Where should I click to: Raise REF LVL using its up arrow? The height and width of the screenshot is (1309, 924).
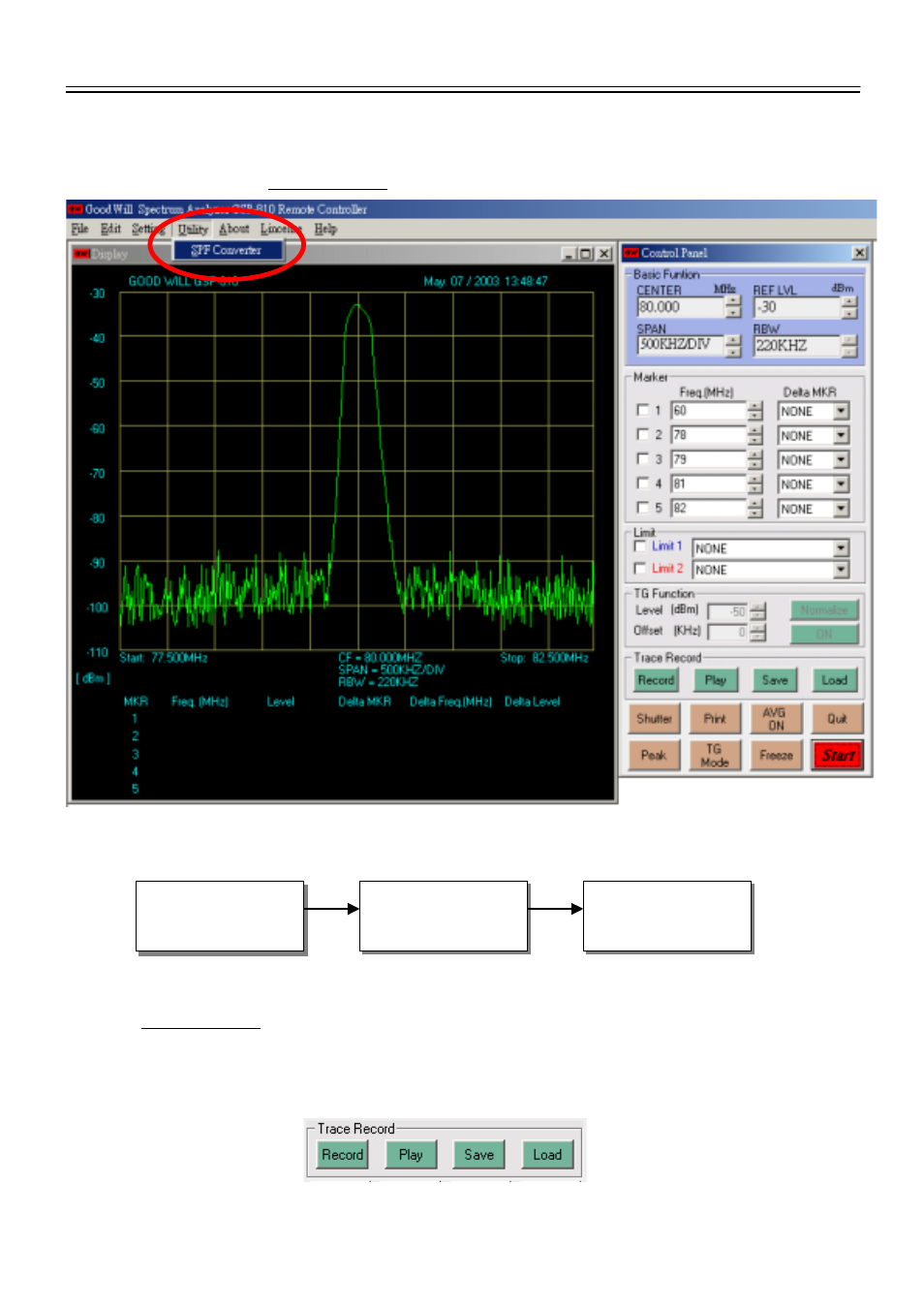849,301
